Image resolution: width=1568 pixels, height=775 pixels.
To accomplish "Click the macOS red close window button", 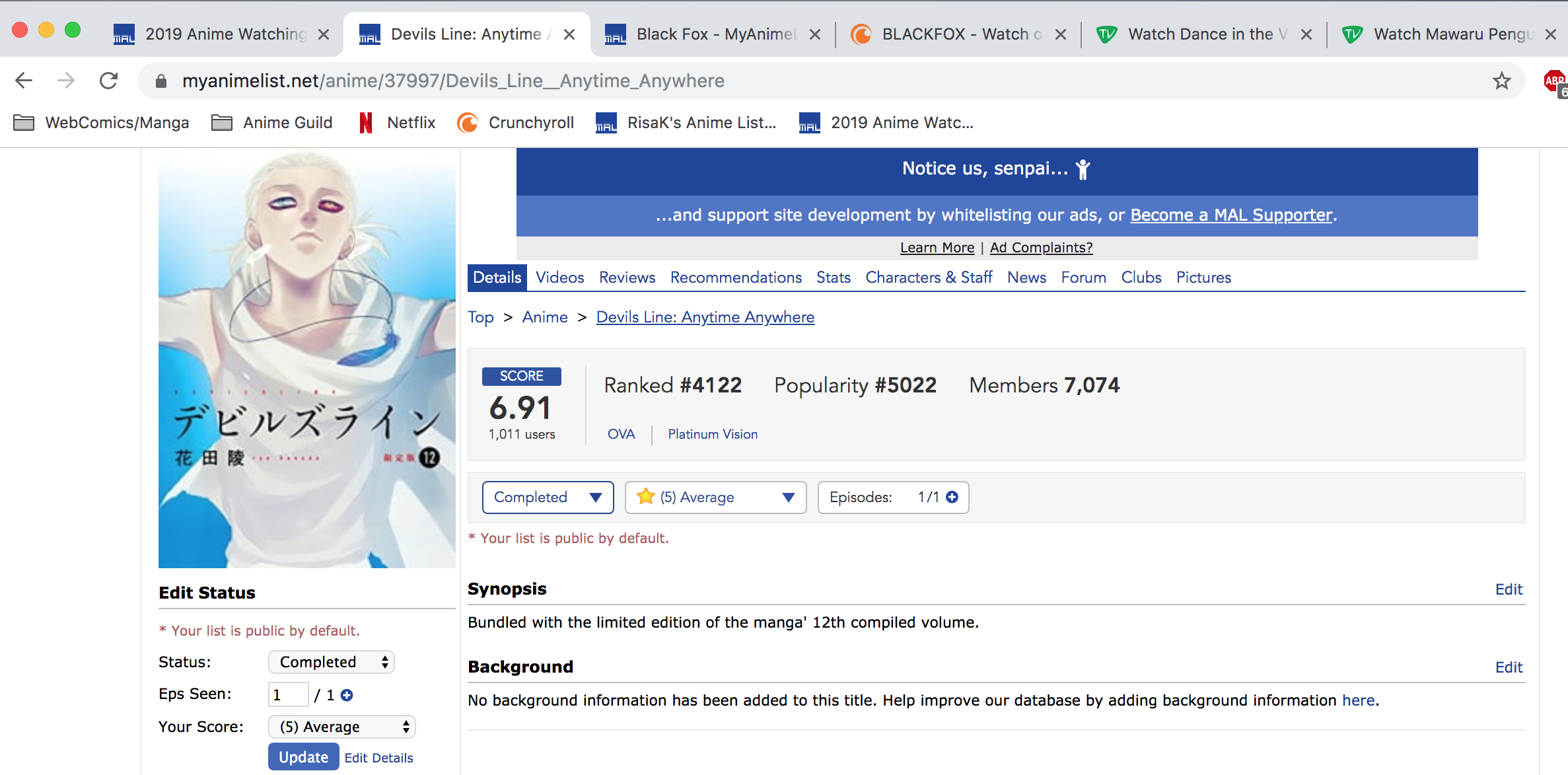I will [20, 30].
